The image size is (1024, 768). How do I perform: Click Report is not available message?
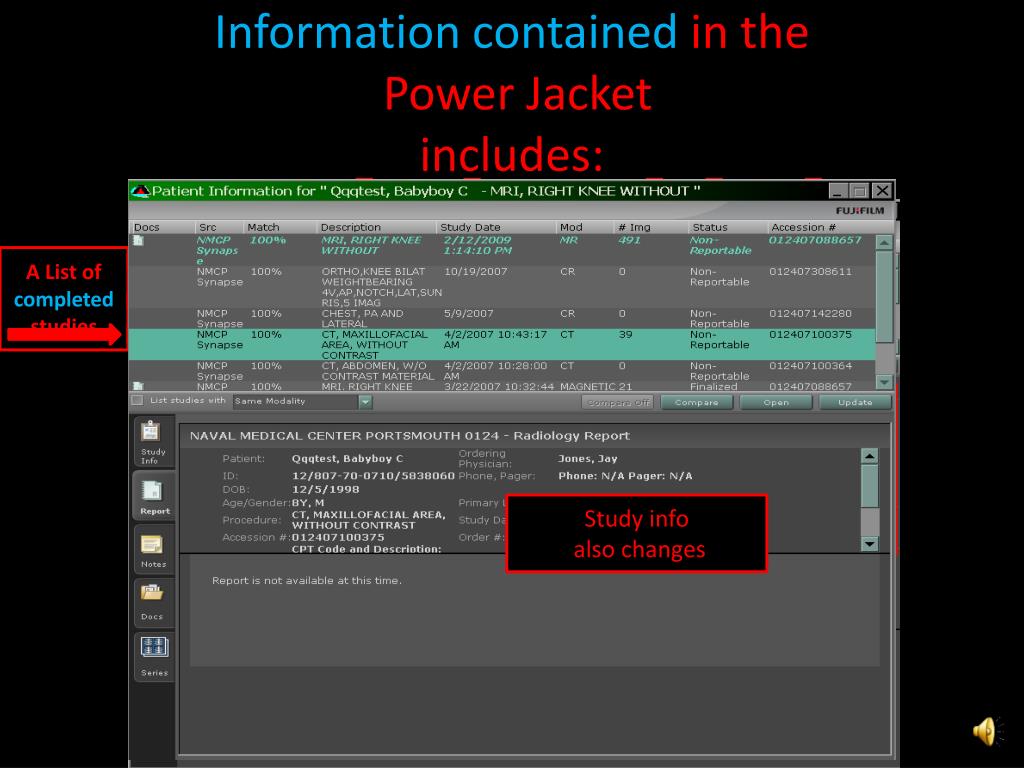click(x=306, y=580)
